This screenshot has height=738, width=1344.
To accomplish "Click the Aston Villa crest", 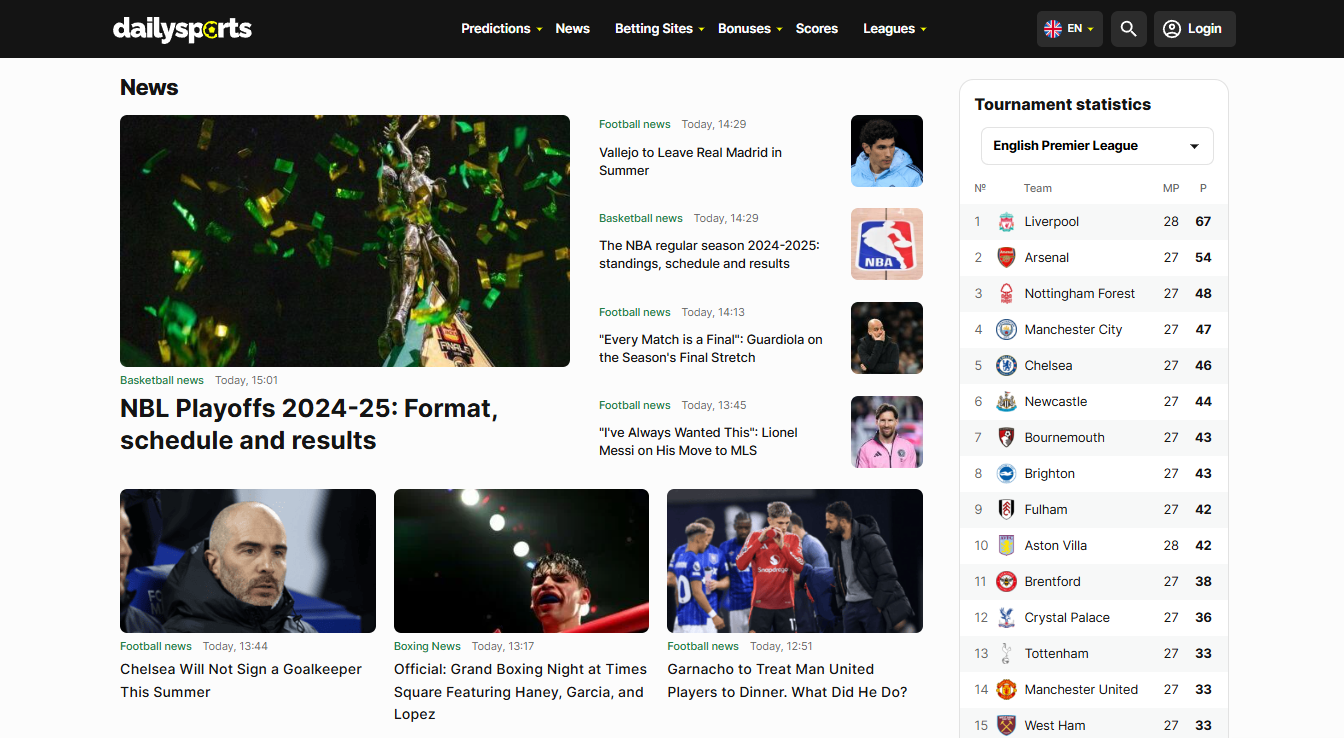I will point(1006,546).
